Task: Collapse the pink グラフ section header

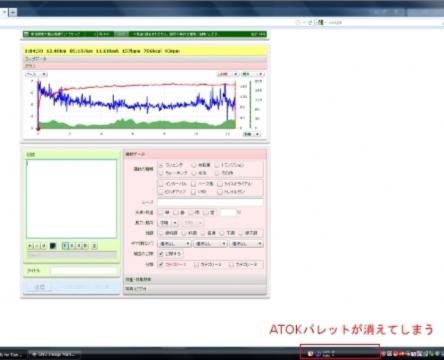Action: 145,66
